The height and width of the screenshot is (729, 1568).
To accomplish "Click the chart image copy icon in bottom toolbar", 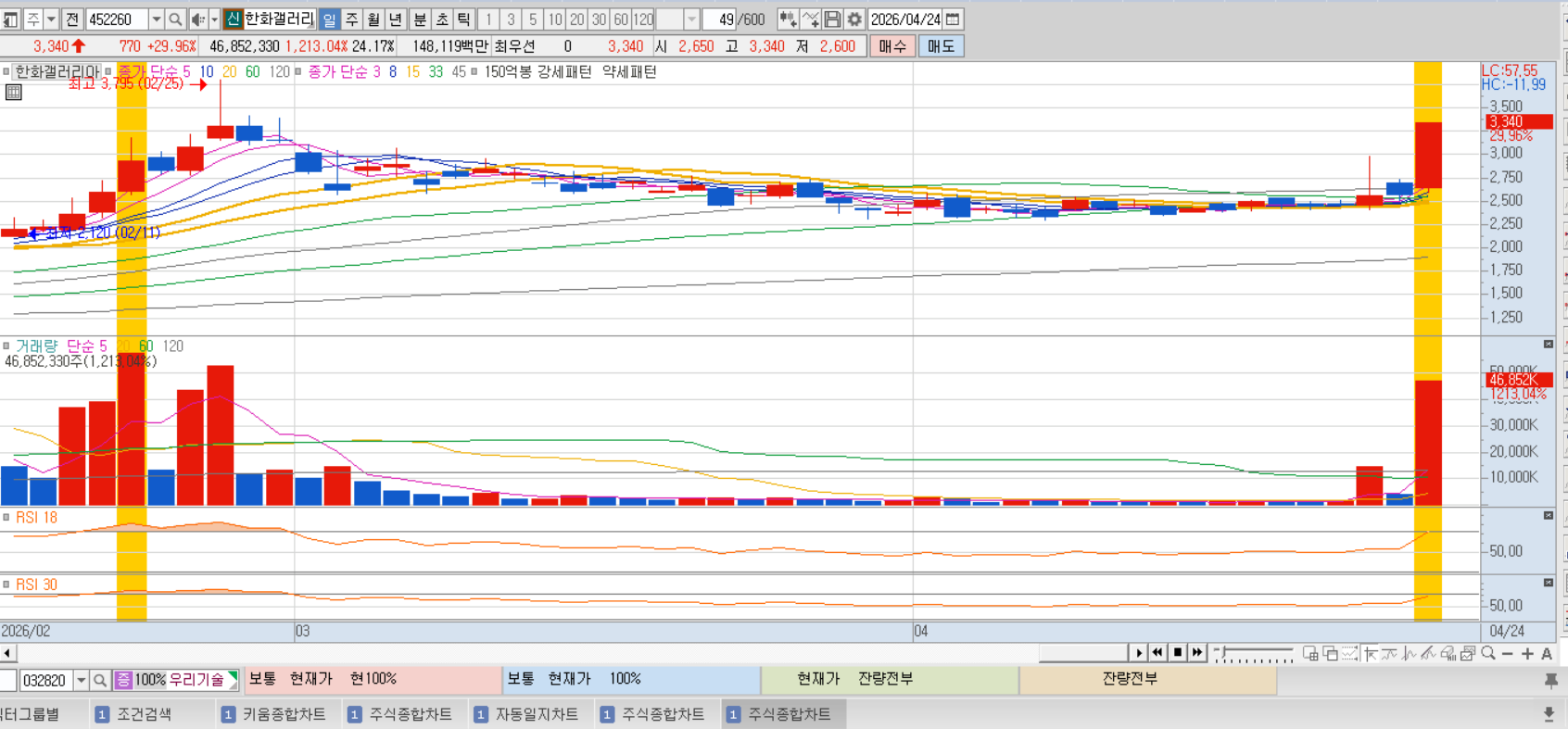I will pyautogui.click(x=1468, y=653).
